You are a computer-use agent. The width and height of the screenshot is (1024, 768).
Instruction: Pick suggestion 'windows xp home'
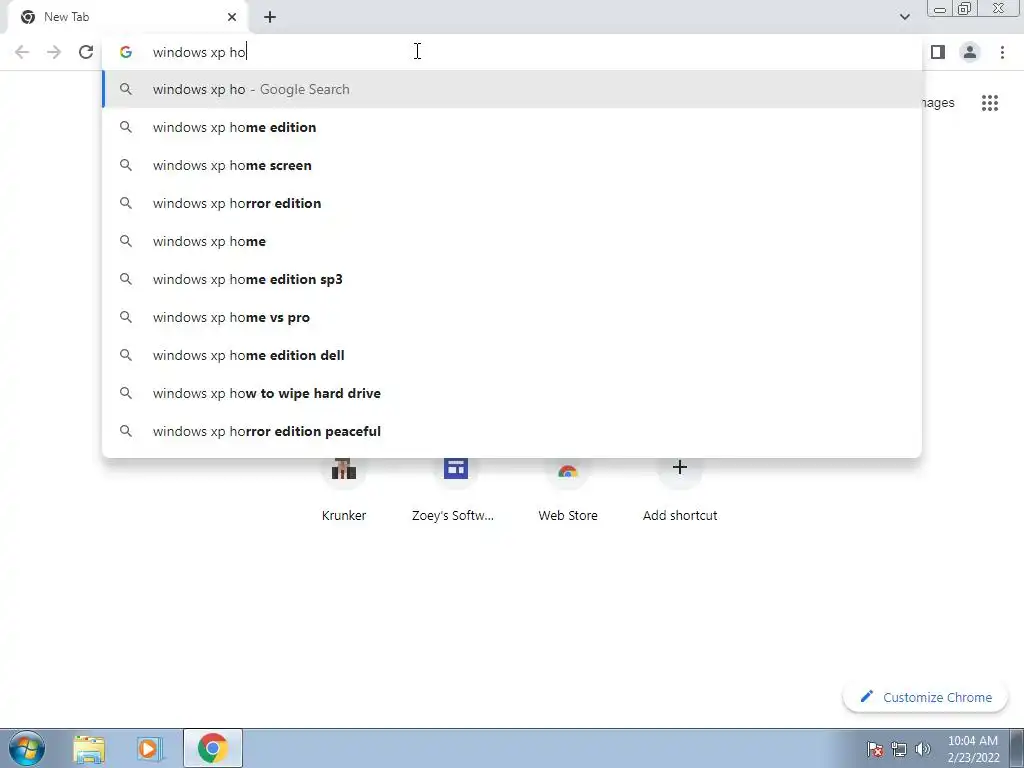[512, 241]
